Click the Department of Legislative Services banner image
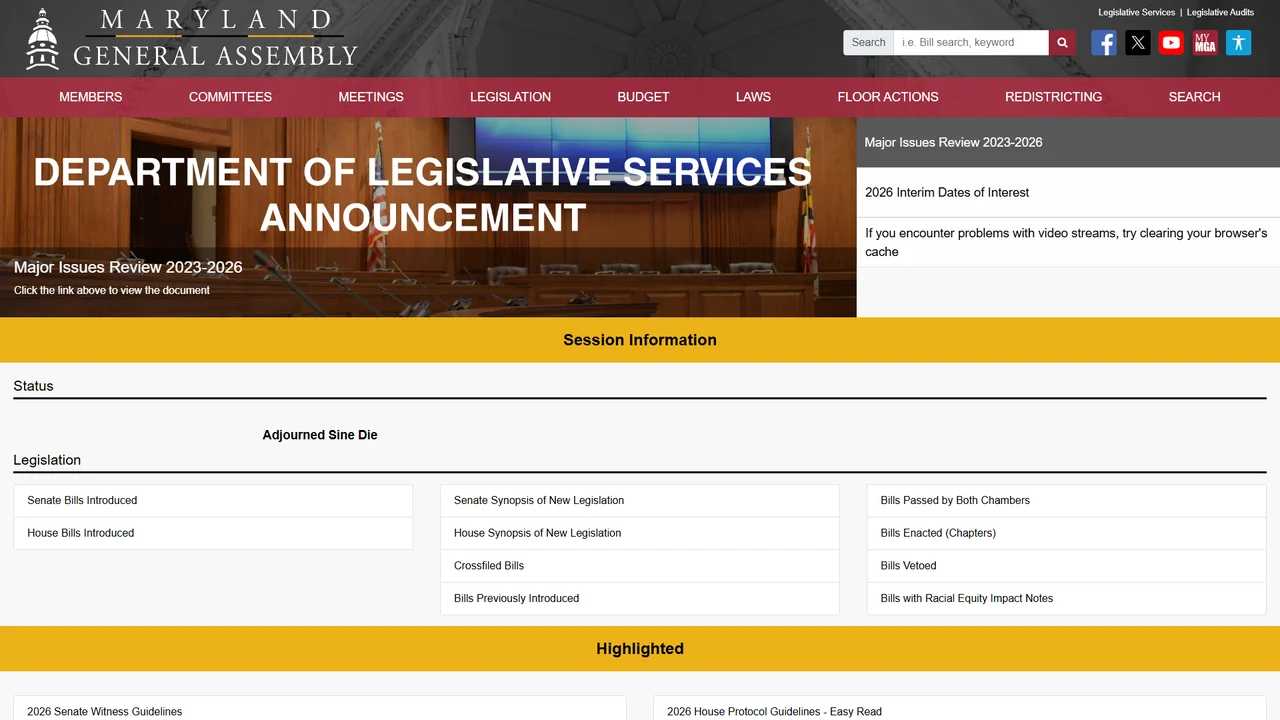 428,217
